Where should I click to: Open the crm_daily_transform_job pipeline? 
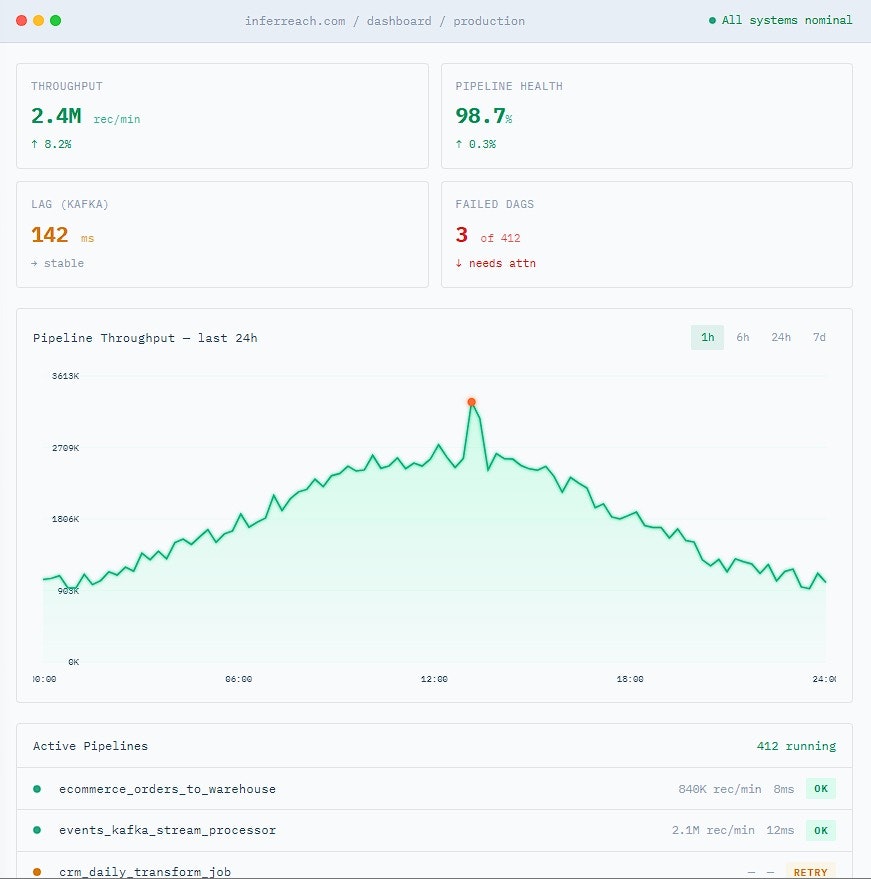(x=434, y=865)
